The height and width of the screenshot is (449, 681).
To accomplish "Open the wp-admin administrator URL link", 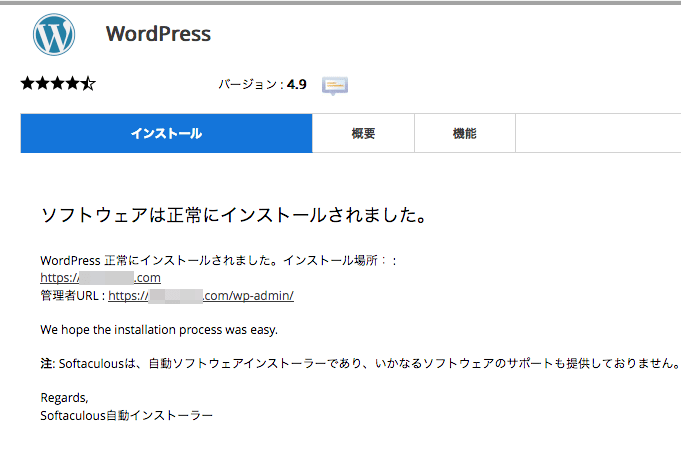I will [x=201, y=296].
